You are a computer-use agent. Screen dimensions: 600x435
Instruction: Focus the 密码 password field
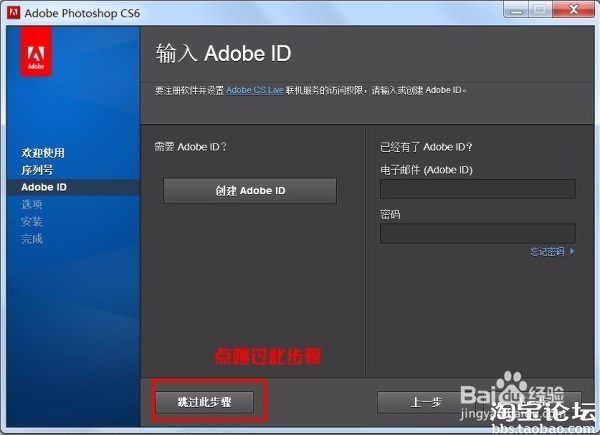tap(478, 233)
